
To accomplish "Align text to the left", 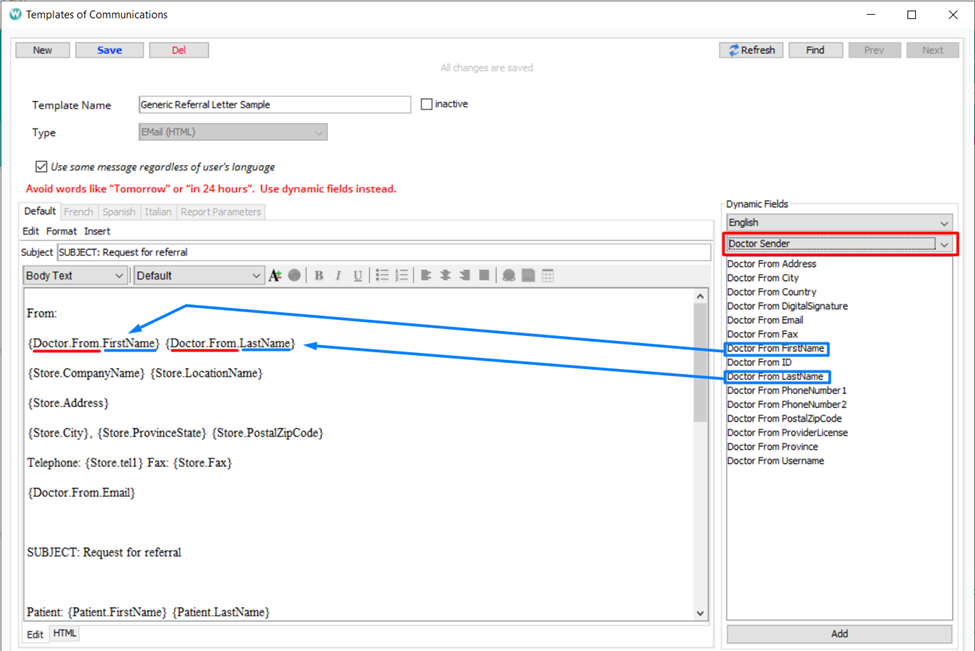I will (x=426, y=275).
